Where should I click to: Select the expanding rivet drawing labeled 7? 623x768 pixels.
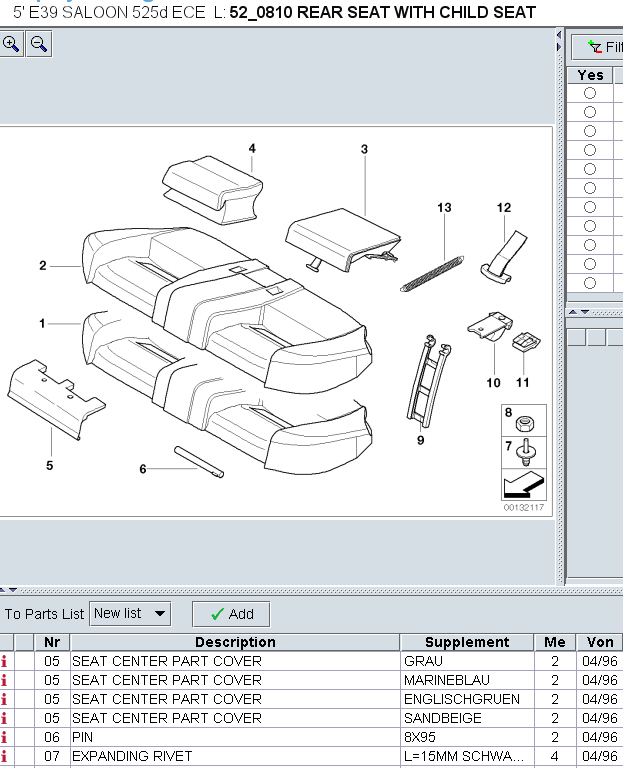(x=527, y=454)
